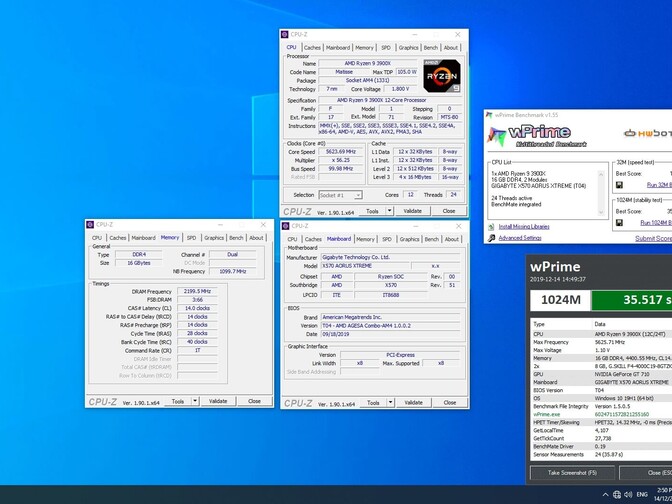Viewport: 672px width, 504px height.
Task: Open SPD tab in Memory CPU-Z window
Action: pos(191,238)
